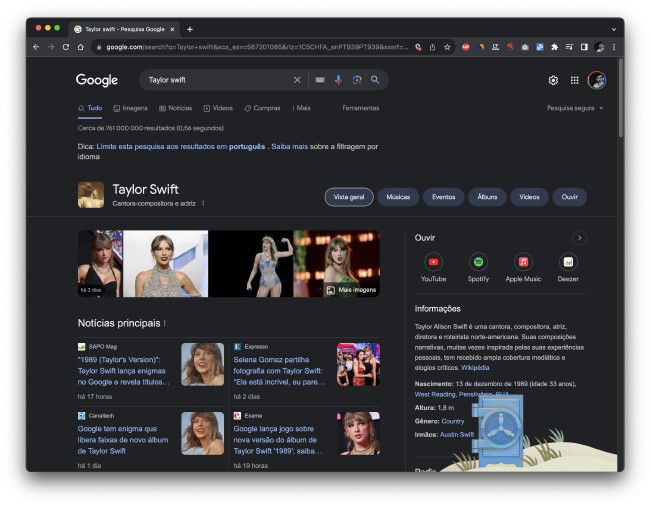Image resolution: width=650 pixels, height=506 pixels.
Task: Open Google settings gear icon
Action: [553, 80]
